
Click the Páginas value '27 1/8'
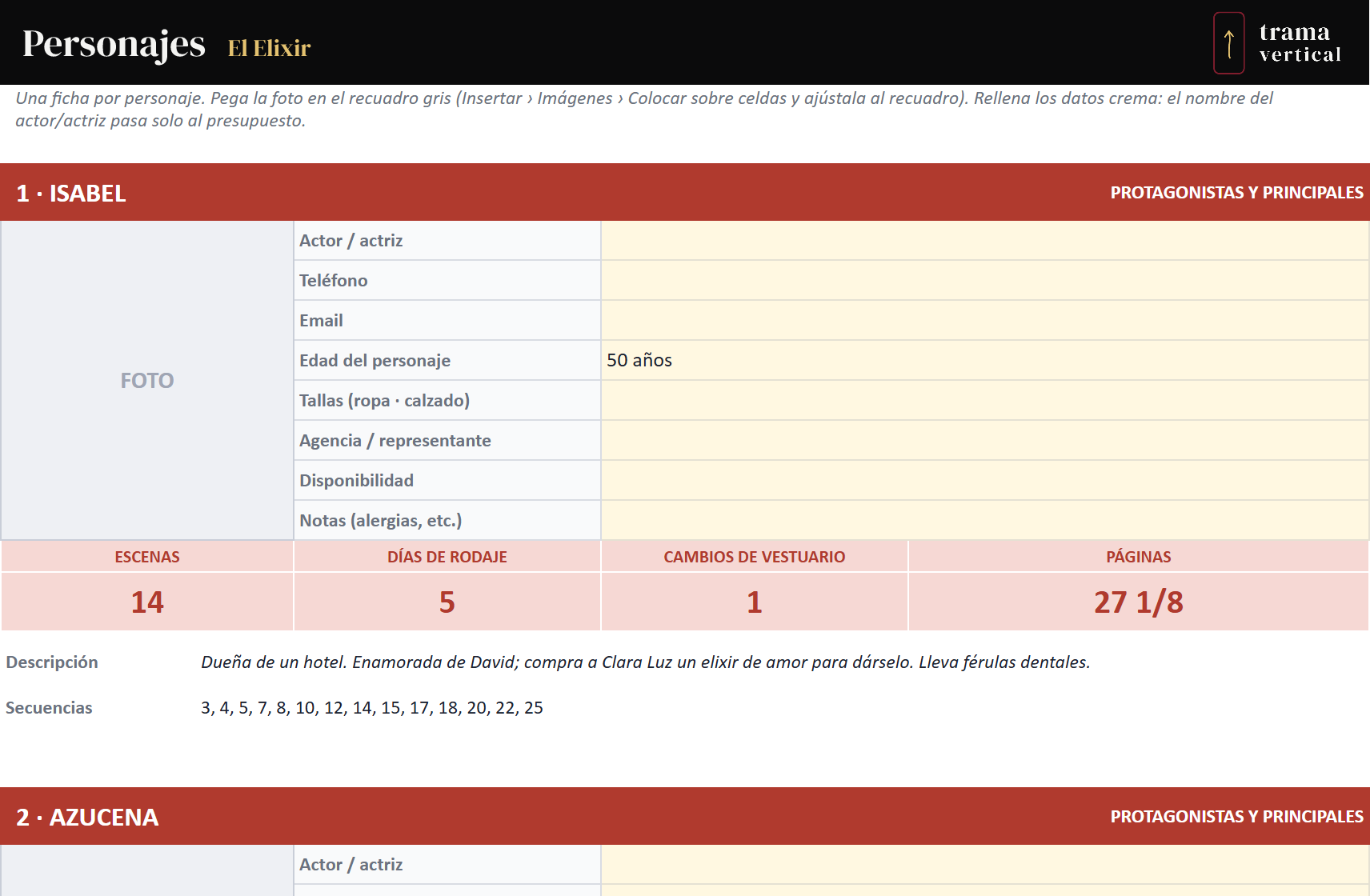pyautogui.click(x=1139, y=602)
